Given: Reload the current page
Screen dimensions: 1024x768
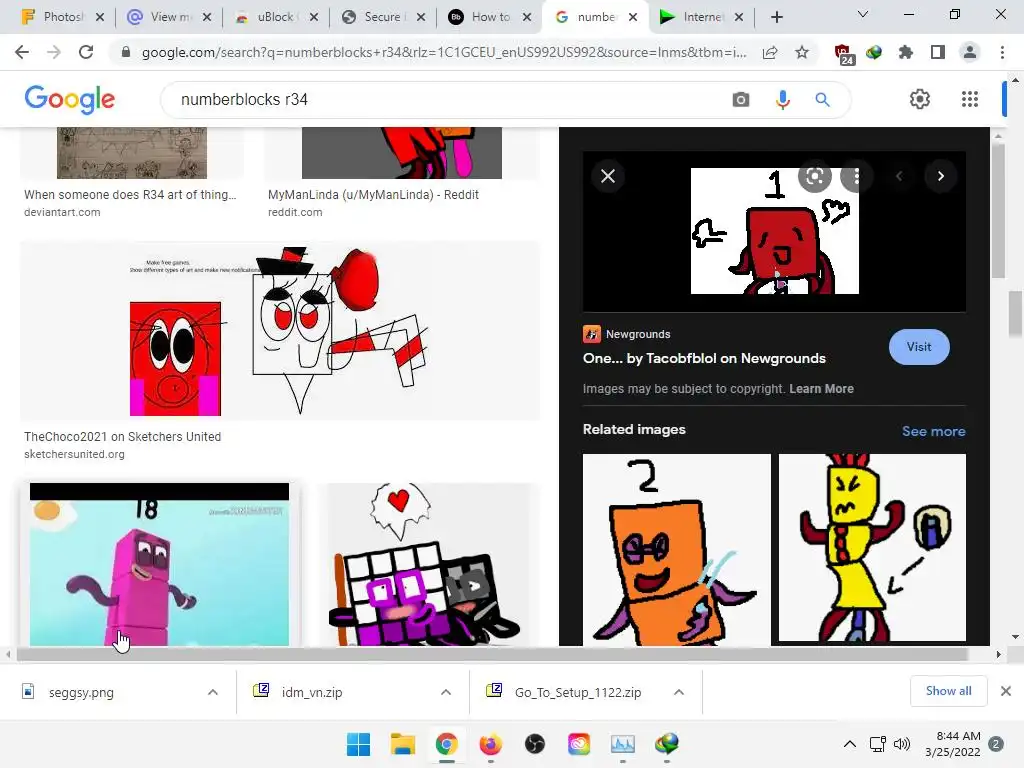Looking at the screenshot, I should 86,52.
